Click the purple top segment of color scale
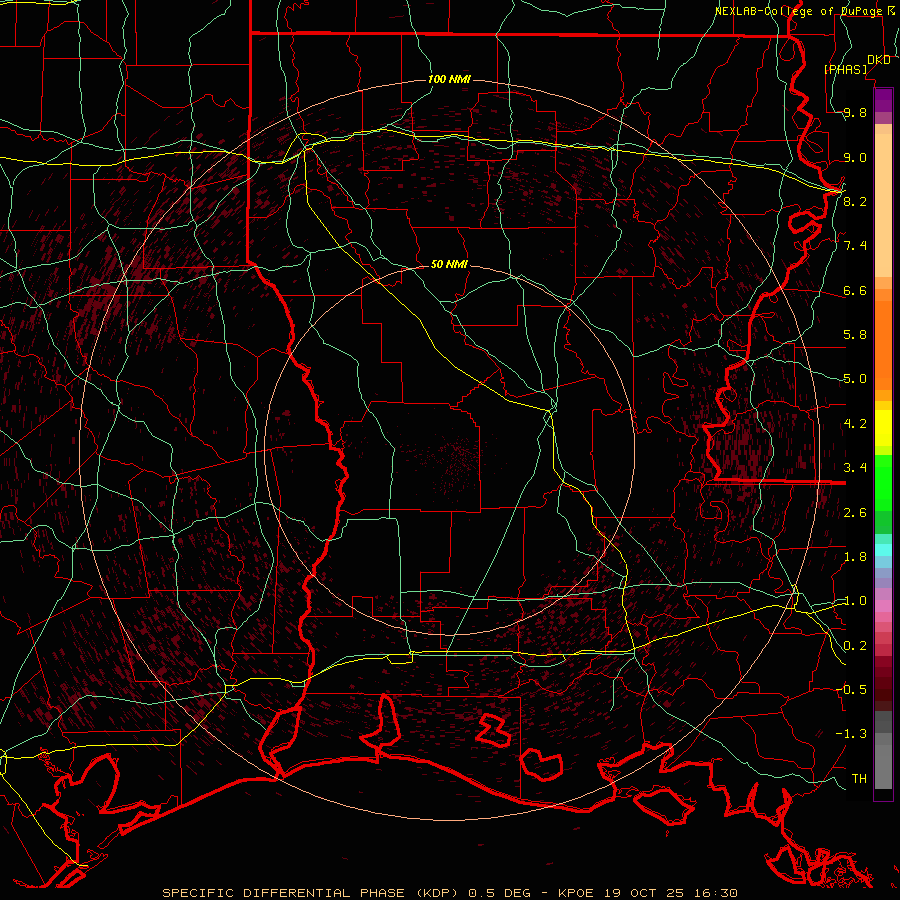 (883, 101)
